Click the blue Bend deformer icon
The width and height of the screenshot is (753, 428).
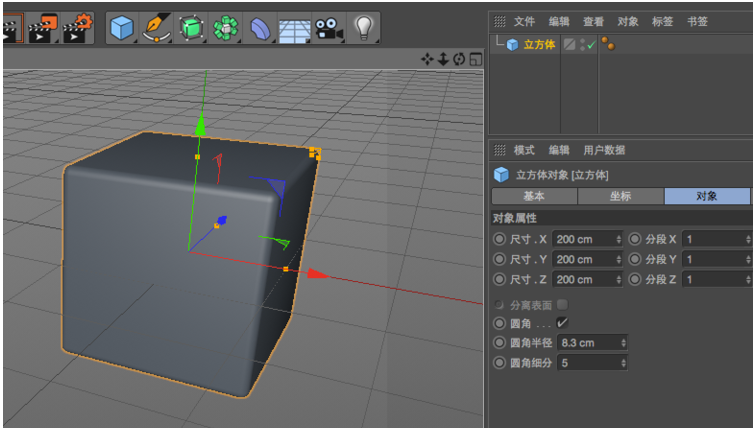click(260, 28)
